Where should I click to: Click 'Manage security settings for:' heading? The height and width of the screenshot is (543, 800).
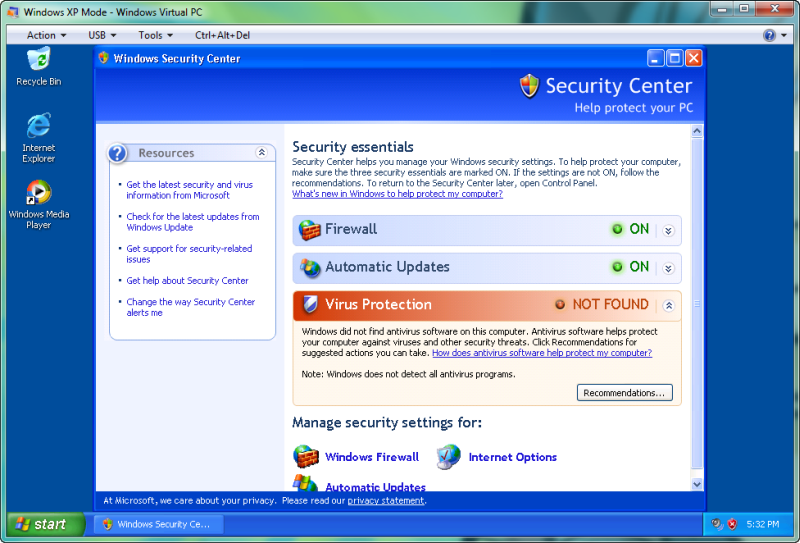(387, 423)
